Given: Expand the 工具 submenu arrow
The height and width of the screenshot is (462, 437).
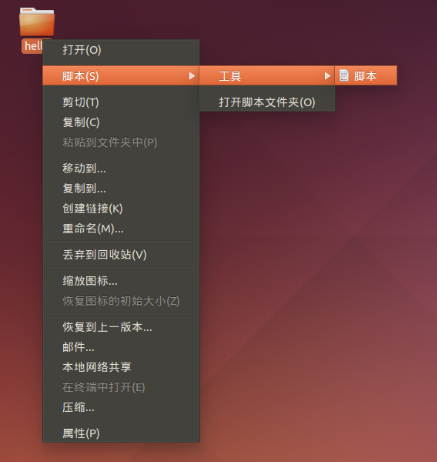Looking at the screenshot, I should (x=327, y=76).
